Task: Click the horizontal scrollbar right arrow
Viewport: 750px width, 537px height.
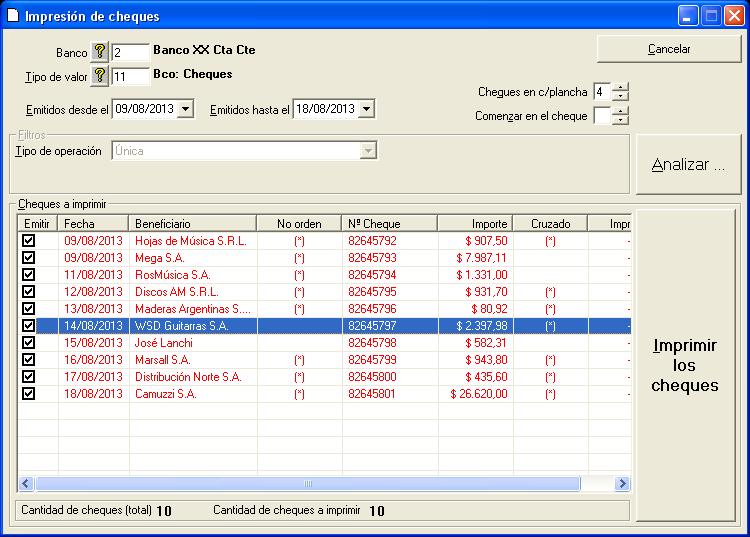Action: 622,484
